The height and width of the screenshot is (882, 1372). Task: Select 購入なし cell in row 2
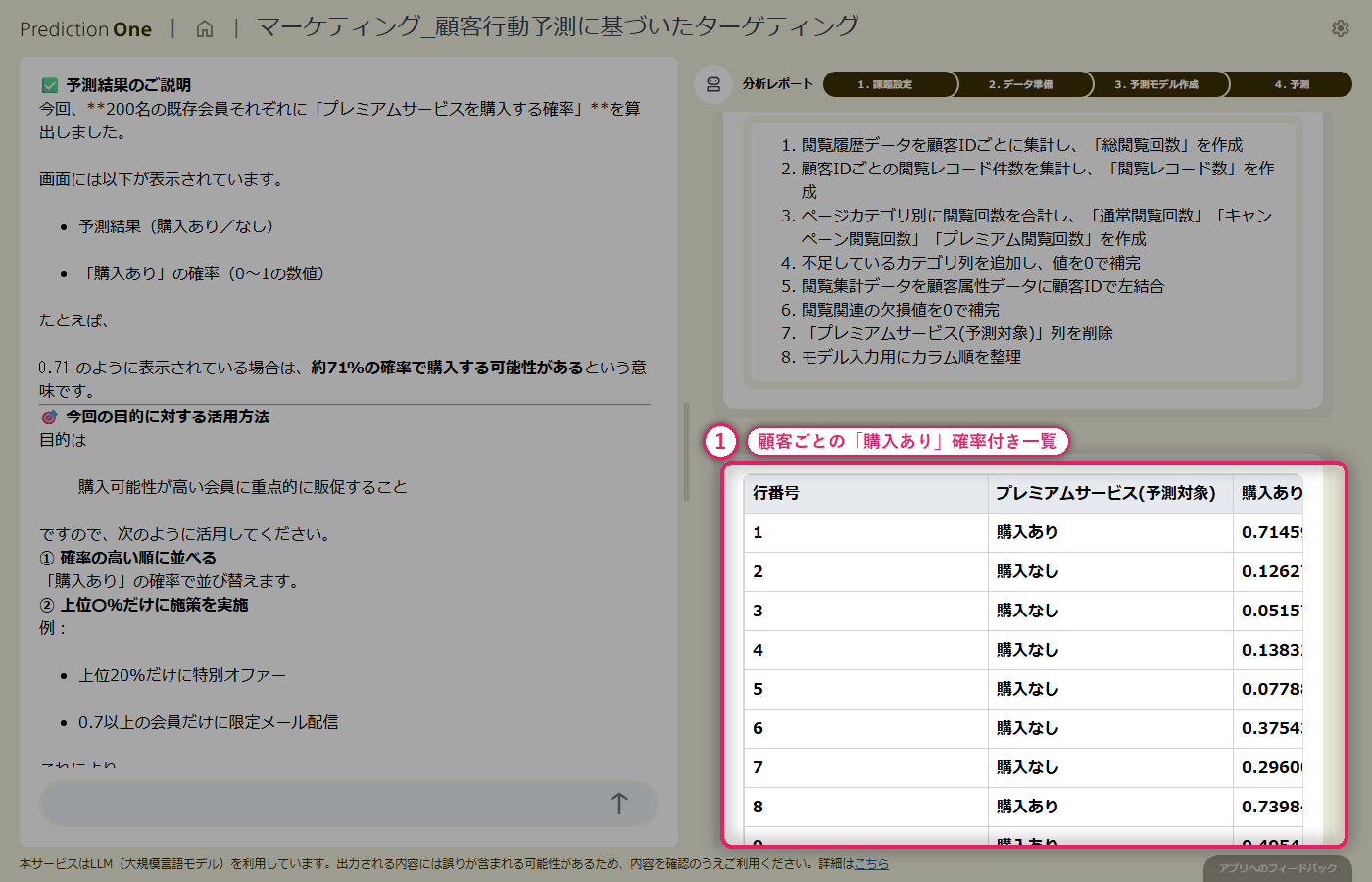point(1110,571)
